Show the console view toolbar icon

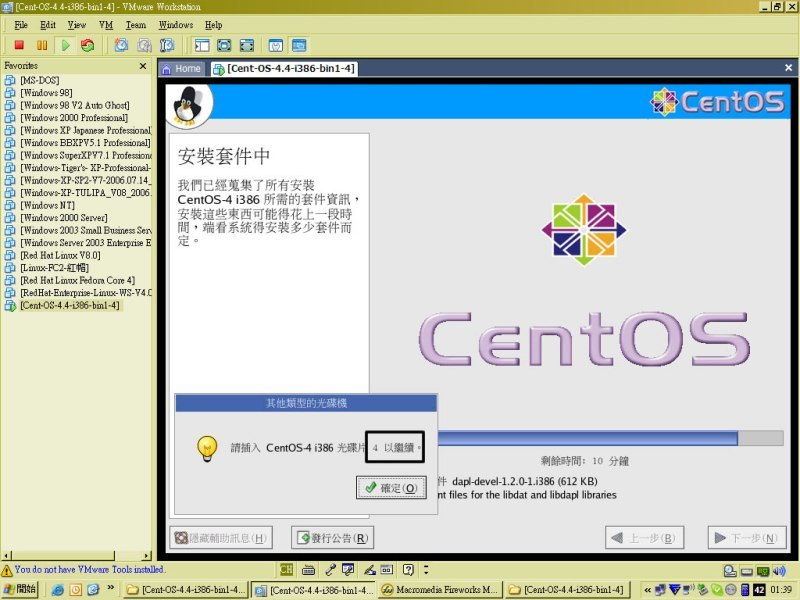tap(299, 45)
